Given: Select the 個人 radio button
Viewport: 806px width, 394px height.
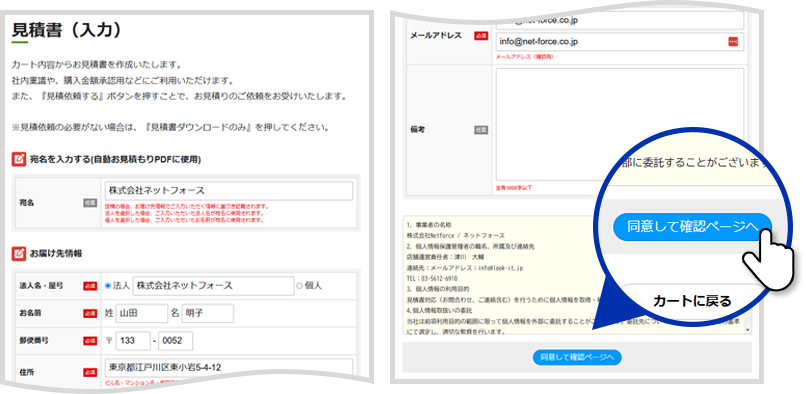Looking at the screenshot, I should tap(299, 285).
